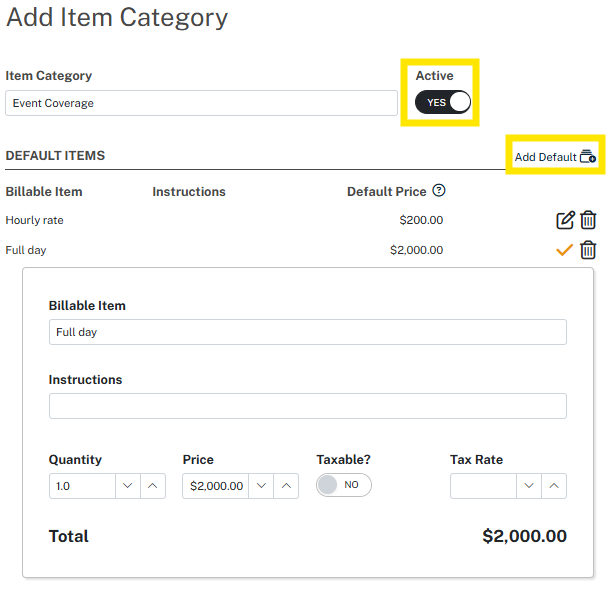Image resolution: width=615 pixels, height=589 pixels.
Task: Click the Instructions column header
Action: pos(189,192)
